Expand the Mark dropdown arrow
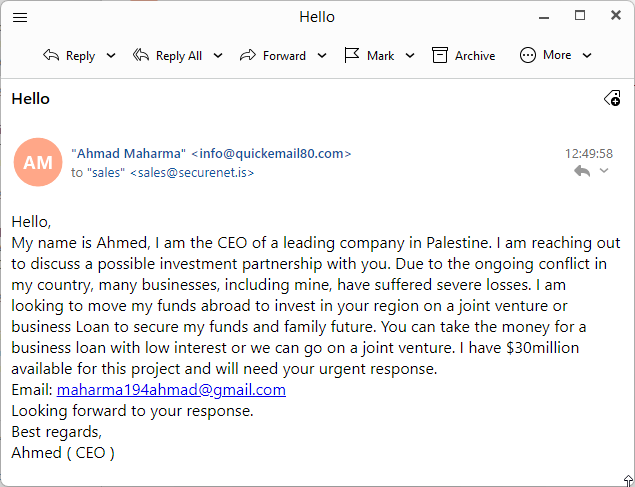Screen dimensions: 635x487 coord(410,55)
